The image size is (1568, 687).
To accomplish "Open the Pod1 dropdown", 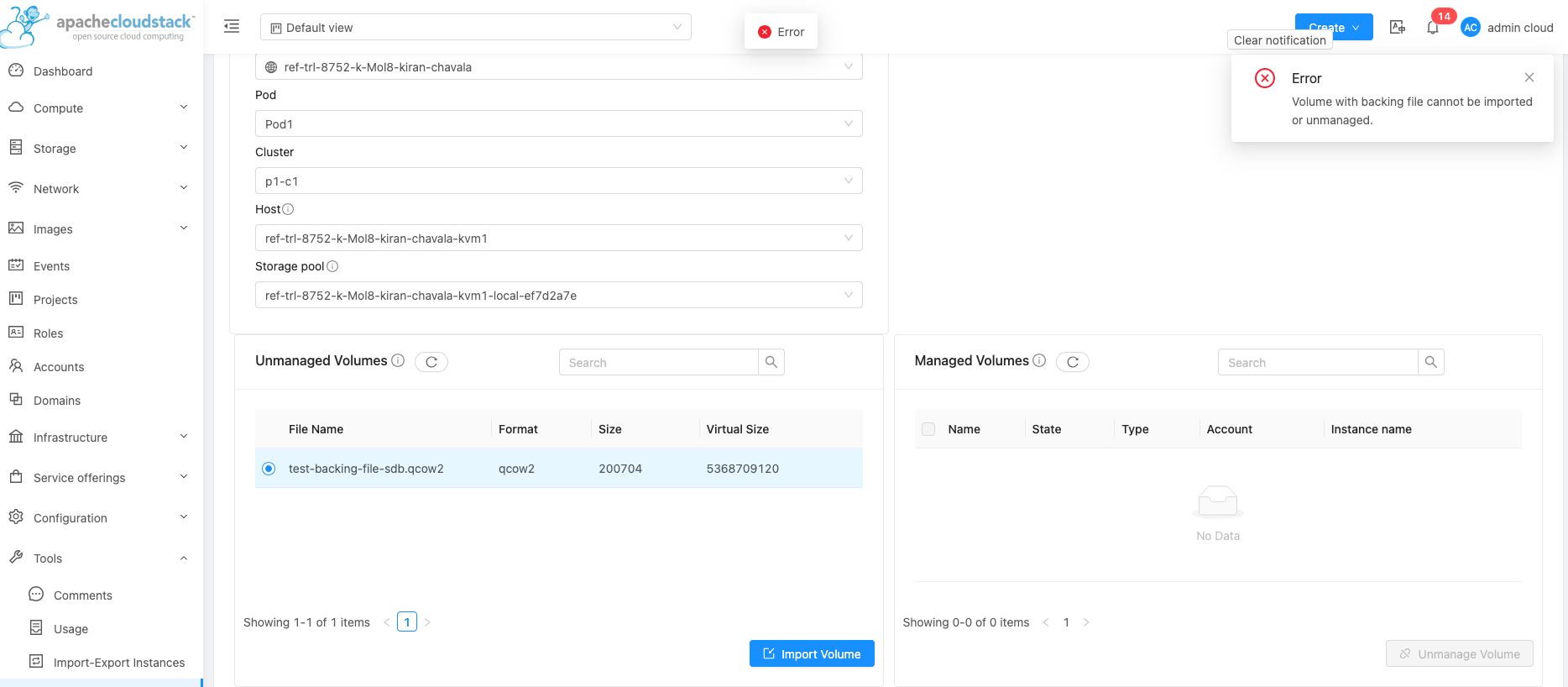I will point(559,123).
